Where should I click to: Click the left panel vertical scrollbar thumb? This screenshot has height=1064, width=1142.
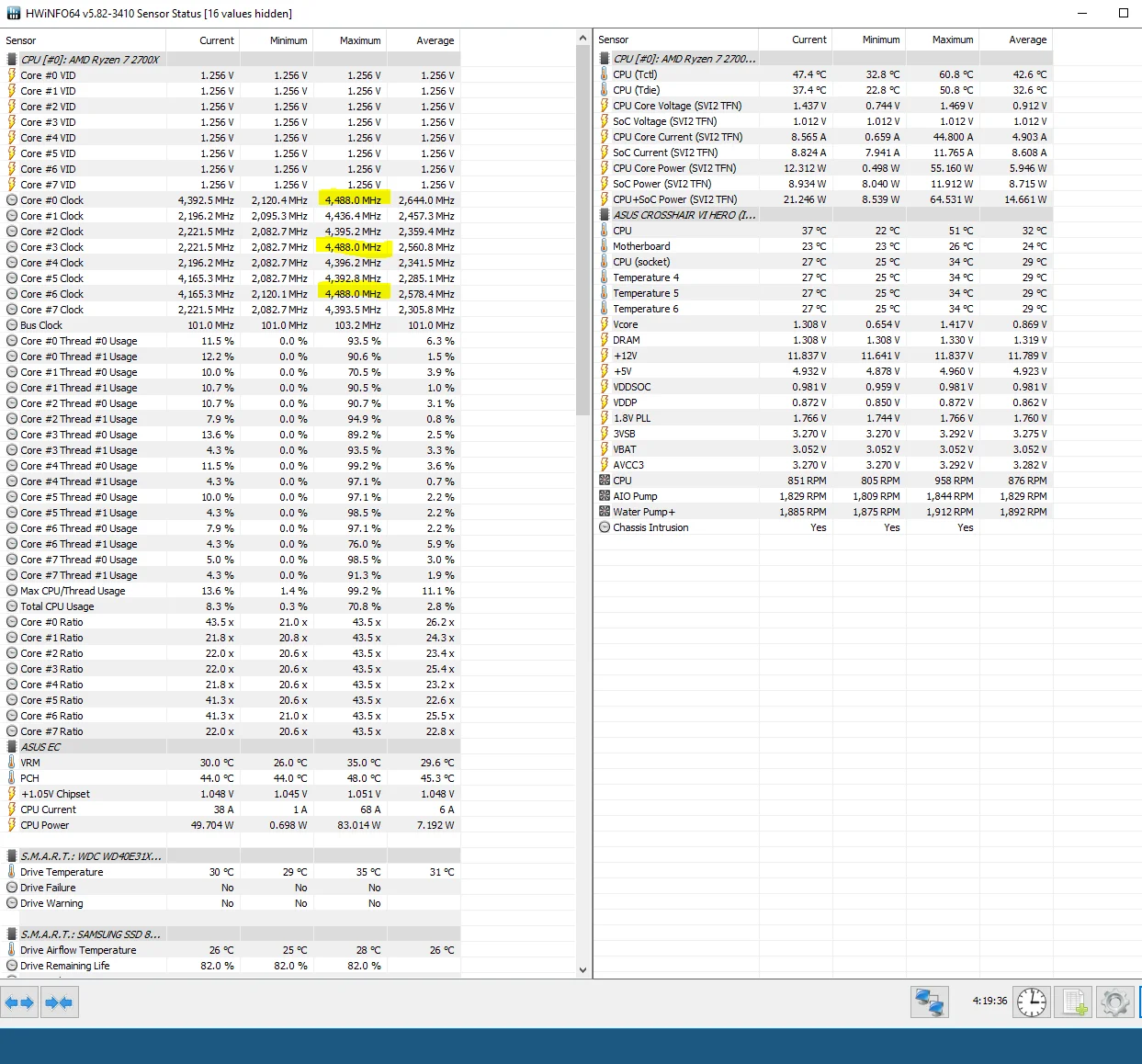click(x=582, y=230)
